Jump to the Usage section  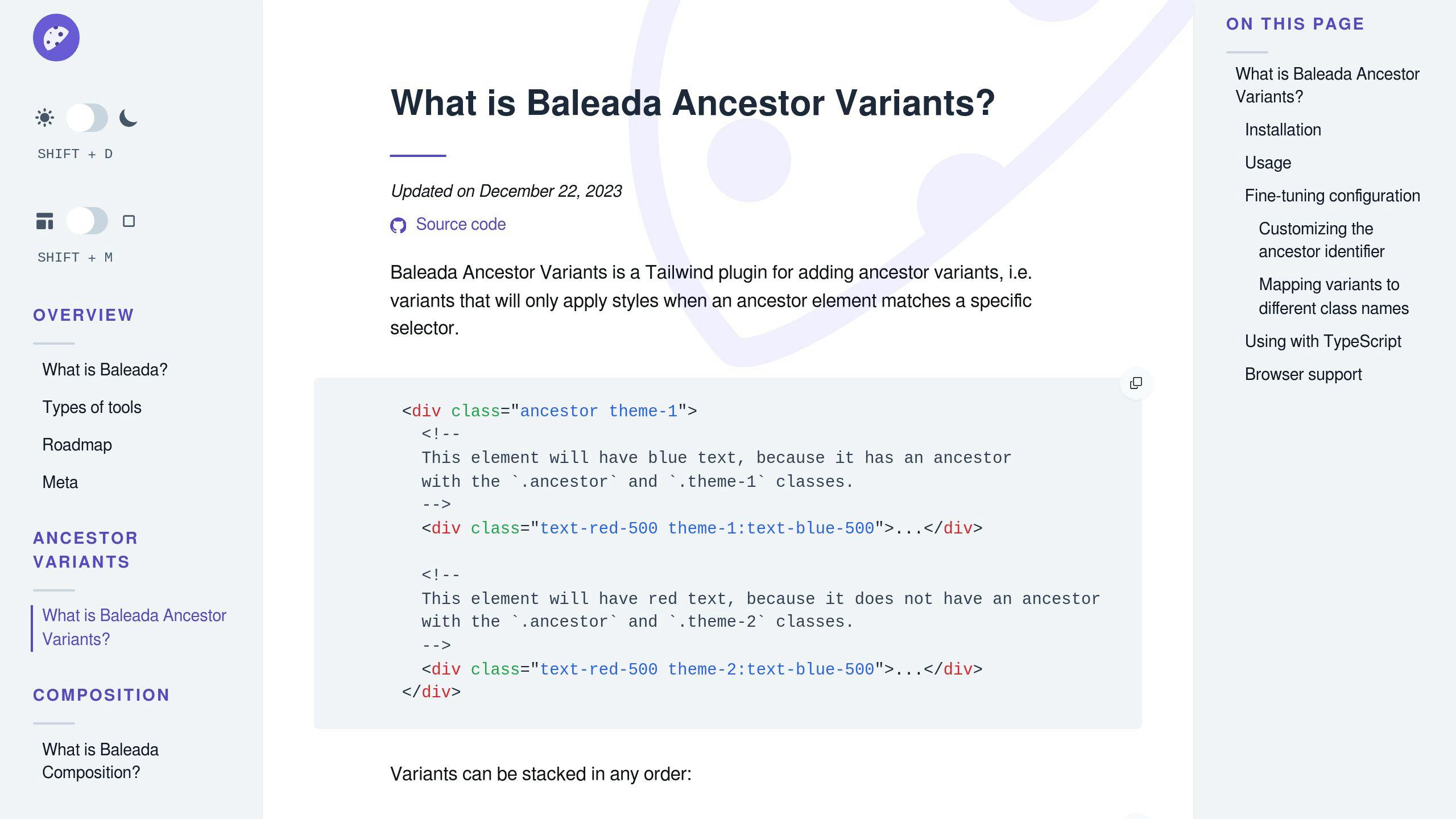[x=1267, y=163]
